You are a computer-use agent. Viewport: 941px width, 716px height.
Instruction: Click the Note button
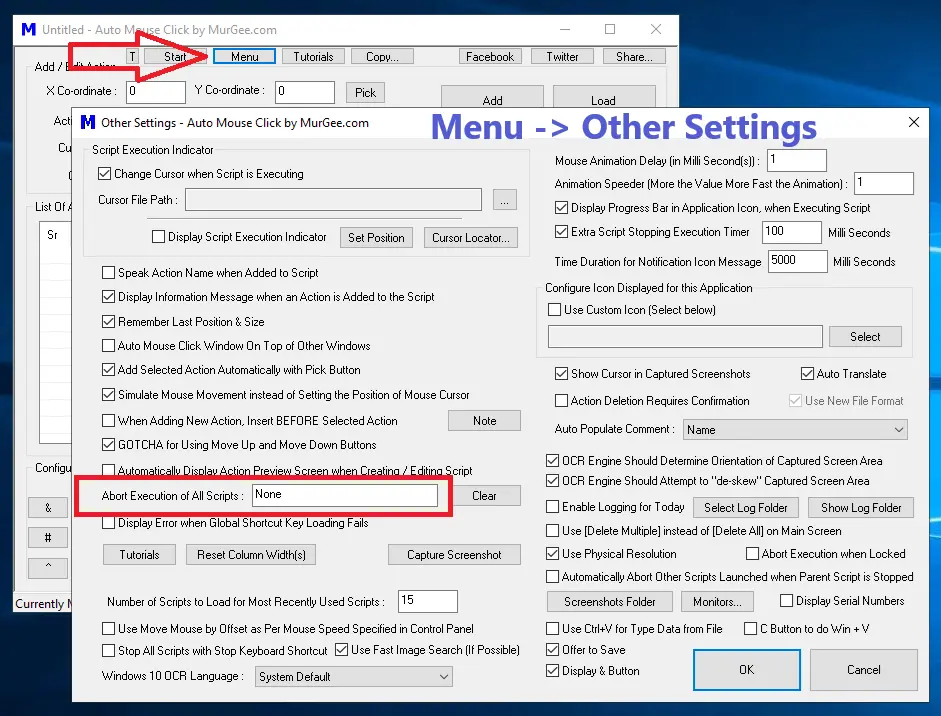484,421
